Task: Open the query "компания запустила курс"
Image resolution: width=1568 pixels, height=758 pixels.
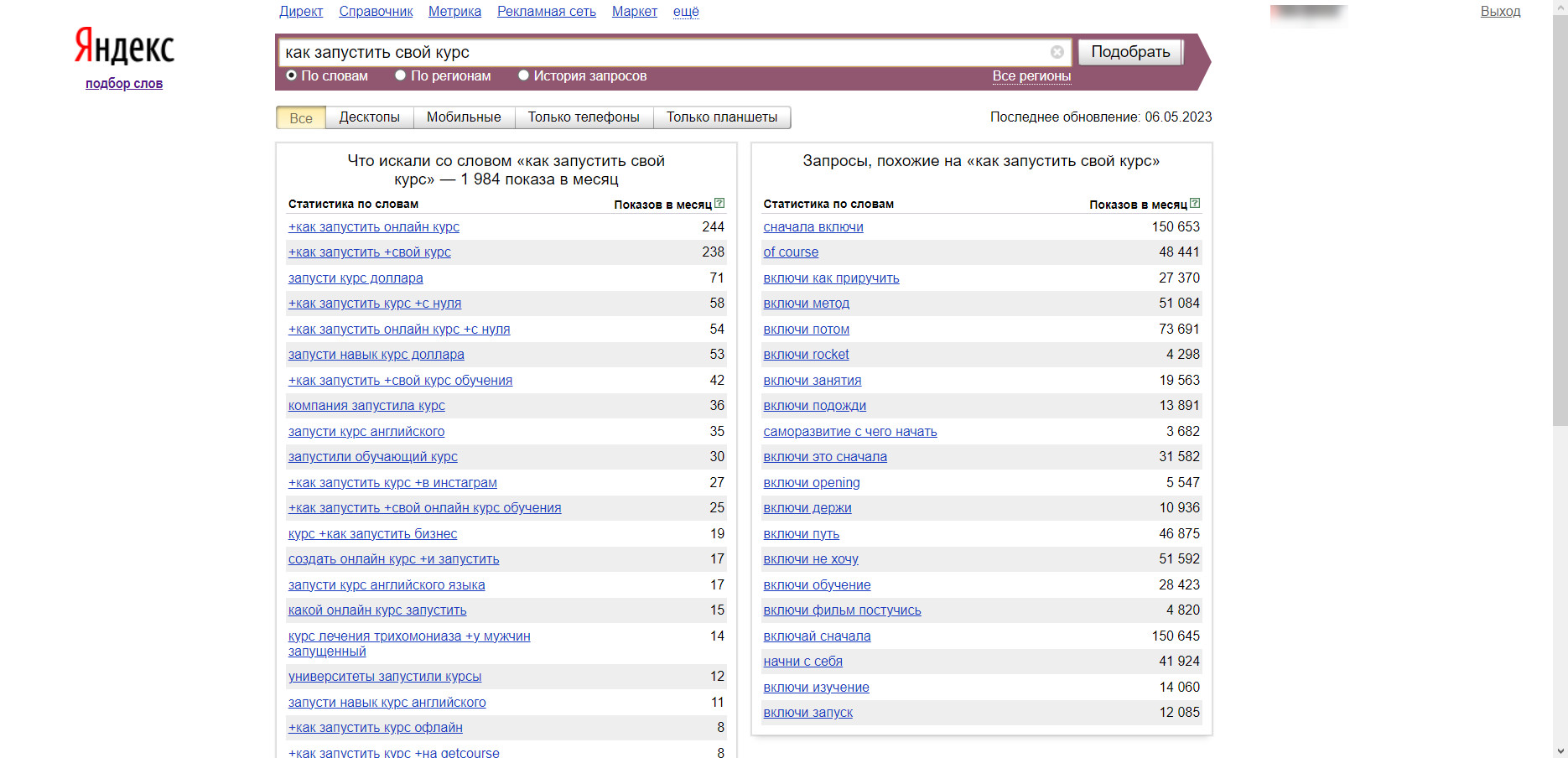Action: (x=366, y=406)
